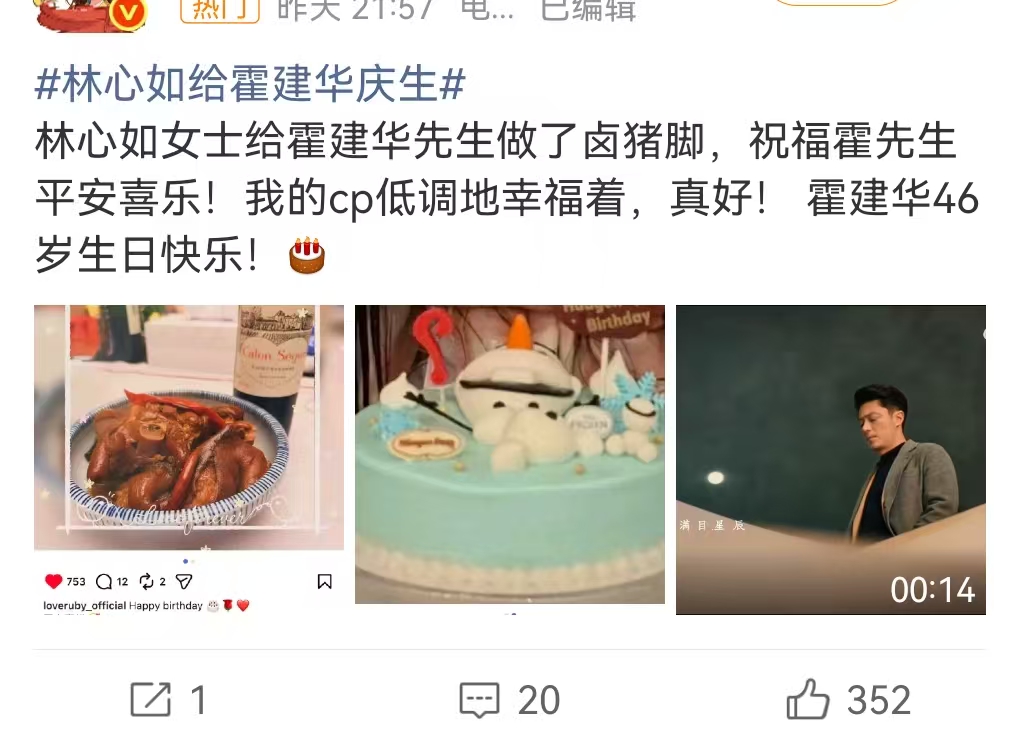Open the poster's avatar with V badge
The image size is (1020, 729).
91,14
